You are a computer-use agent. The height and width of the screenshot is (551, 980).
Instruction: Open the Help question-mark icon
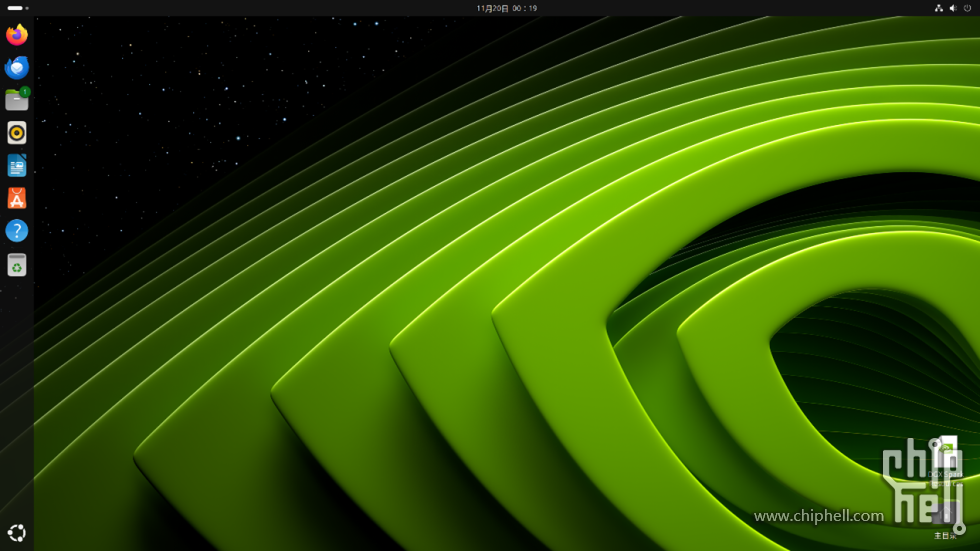pyautogui.click(x=17, y=231)
